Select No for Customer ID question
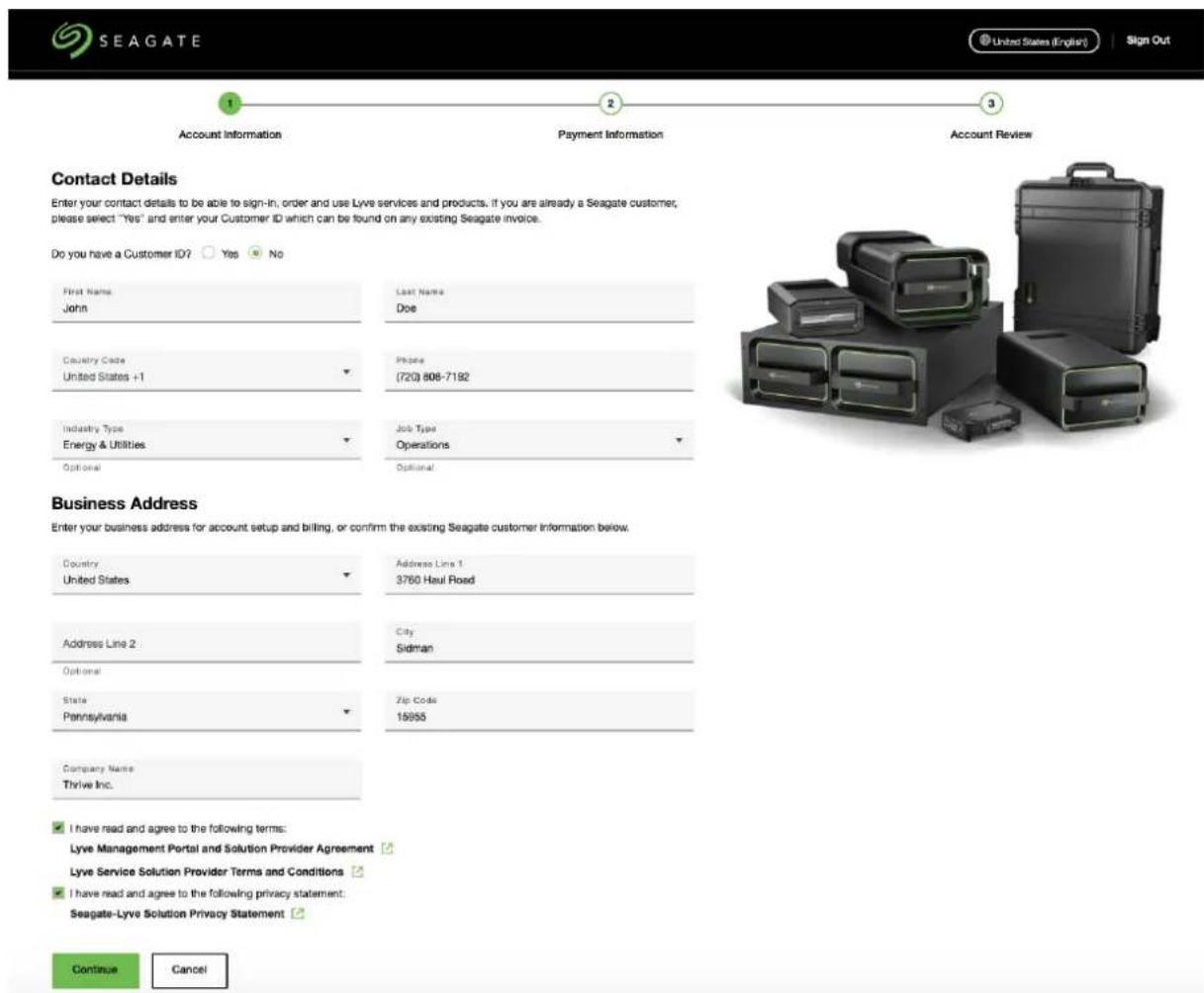 (x=255, y=253)
